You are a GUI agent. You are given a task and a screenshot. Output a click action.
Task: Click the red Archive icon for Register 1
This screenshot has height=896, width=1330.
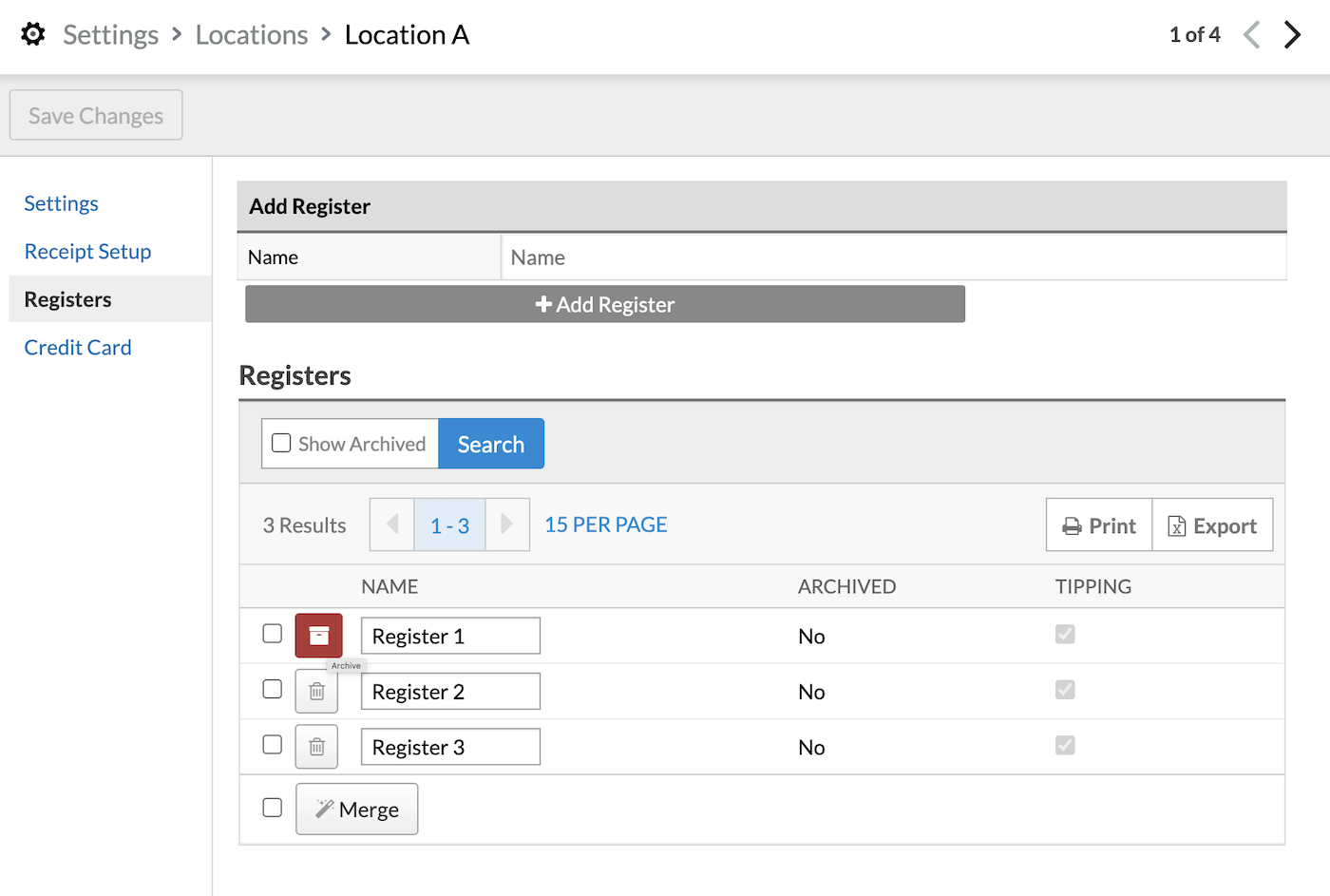click(318, 636)
